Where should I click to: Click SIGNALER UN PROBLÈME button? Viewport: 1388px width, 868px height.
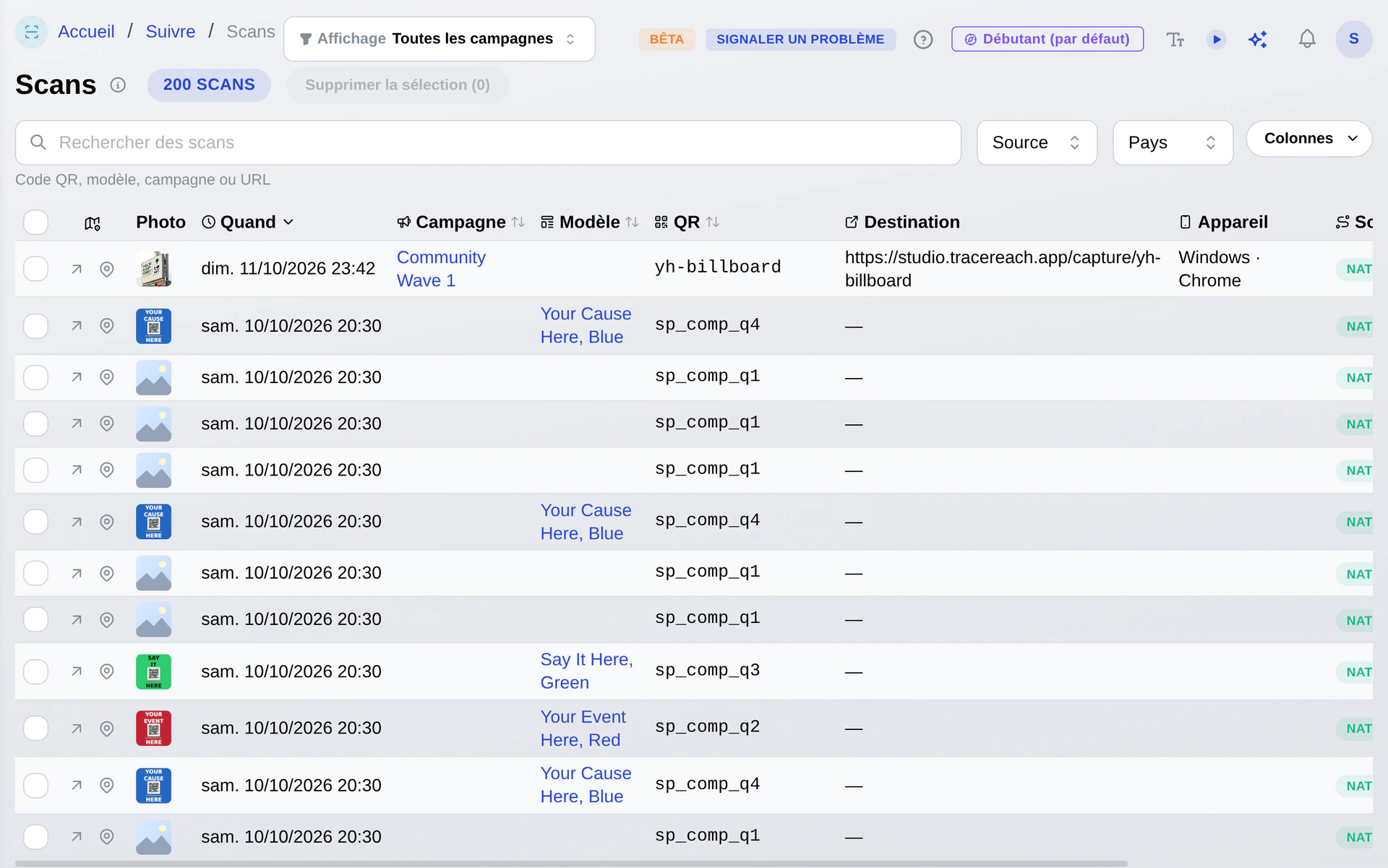(800, 39)
